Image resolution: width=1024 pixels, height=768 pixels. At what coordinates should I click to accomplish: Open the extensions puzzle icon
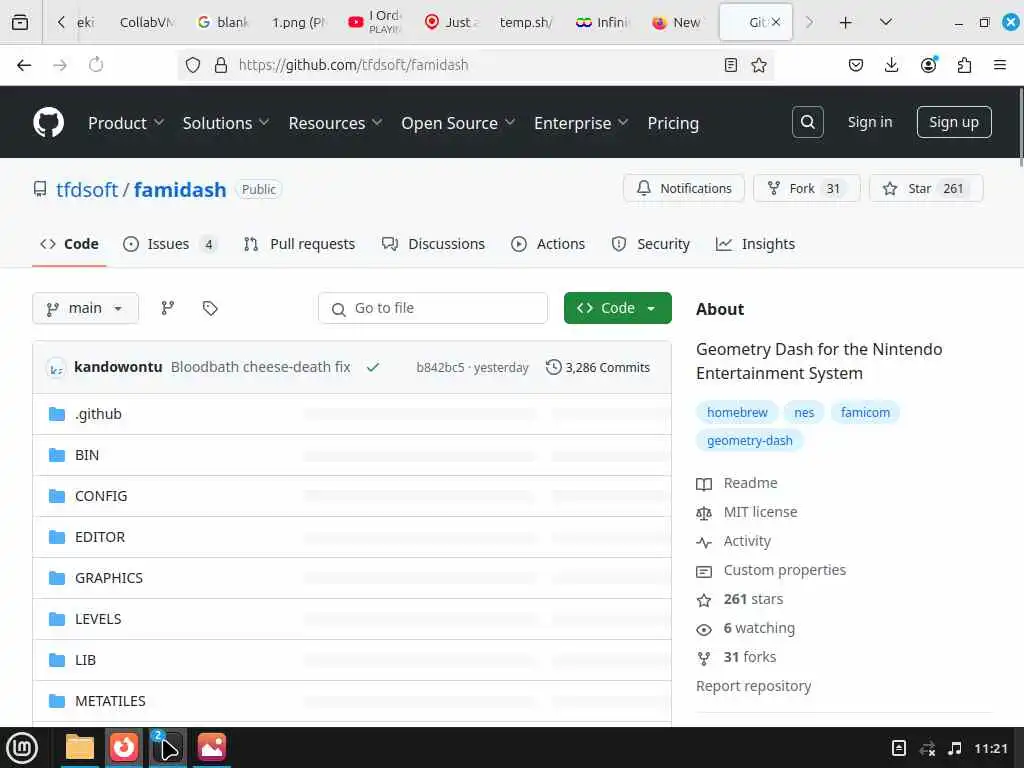click(x=964, y=65)
